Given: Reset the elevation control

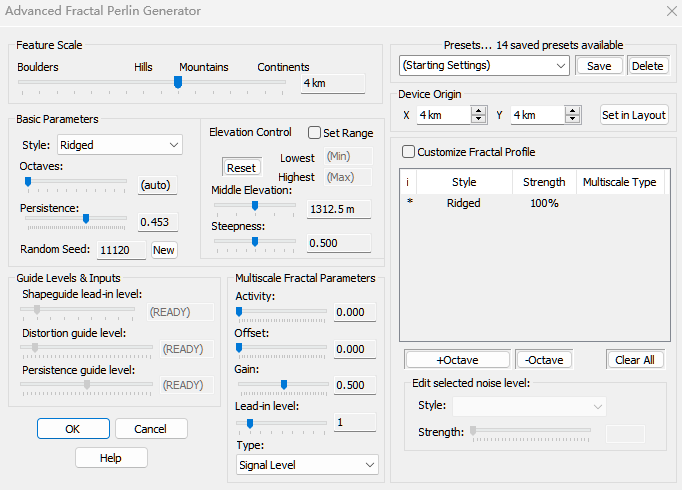Looking at the screenshot, I should [x=241, y=168].
